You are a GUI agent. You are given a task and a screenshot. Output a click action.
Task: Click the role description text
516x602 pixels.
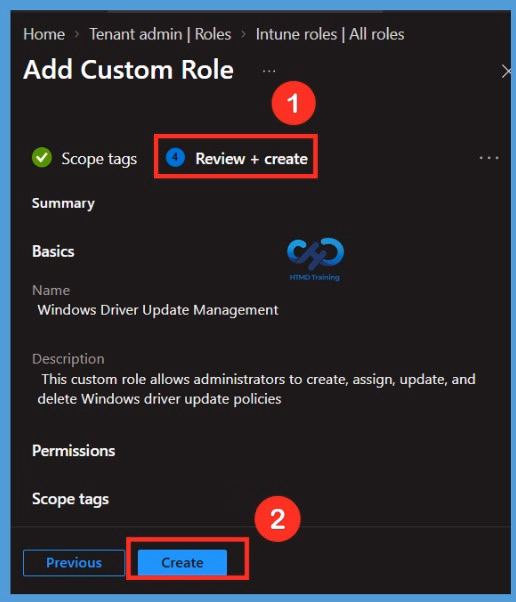click(x=256, y=389)
